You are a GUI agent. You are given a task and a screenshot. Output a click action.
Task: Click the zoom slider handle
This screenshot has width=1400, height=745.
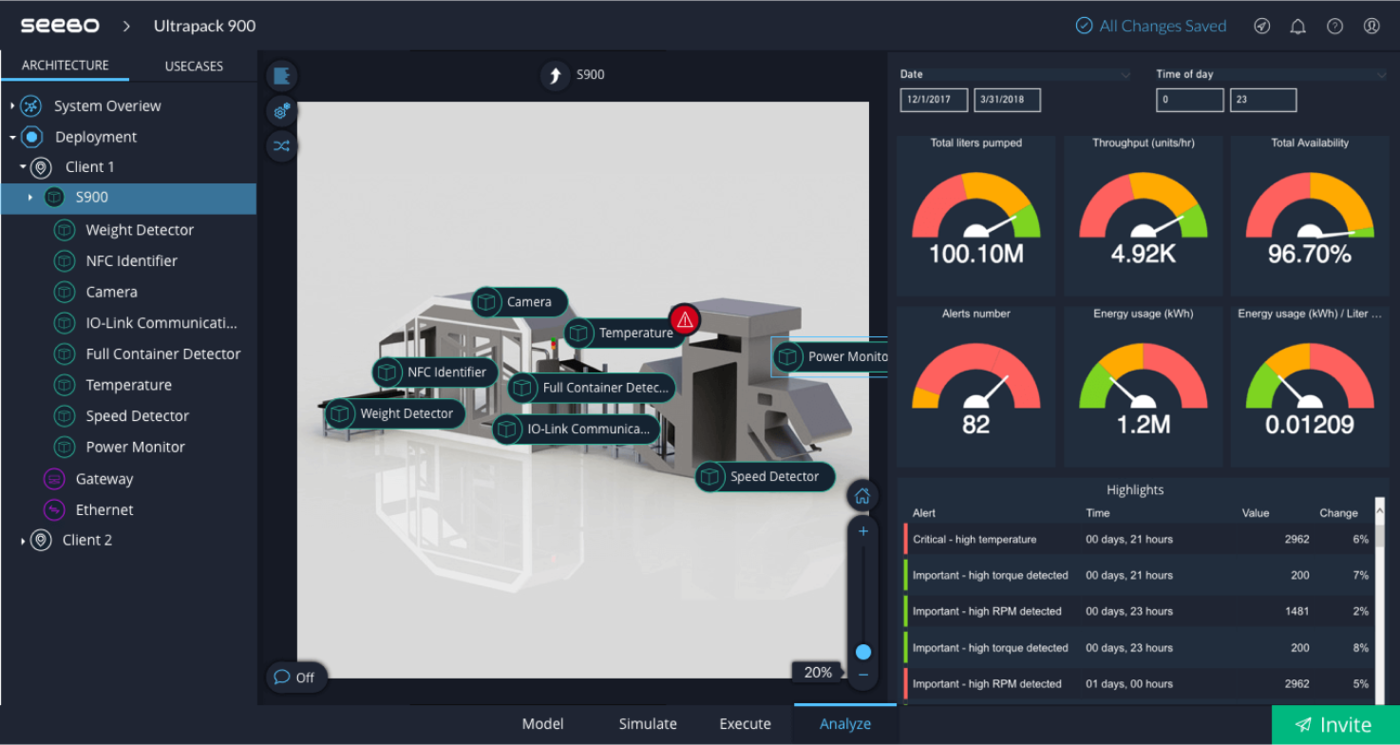click(x=863, y=652)
